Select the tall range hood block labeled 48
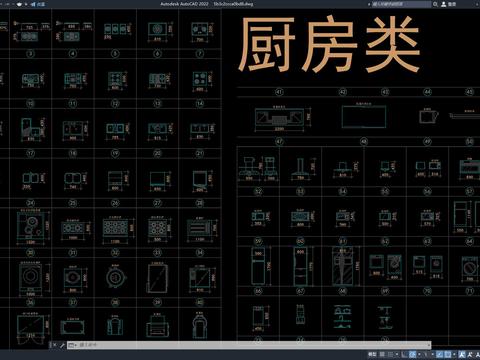This screenshot has height=360, width=480. [302, 169]
